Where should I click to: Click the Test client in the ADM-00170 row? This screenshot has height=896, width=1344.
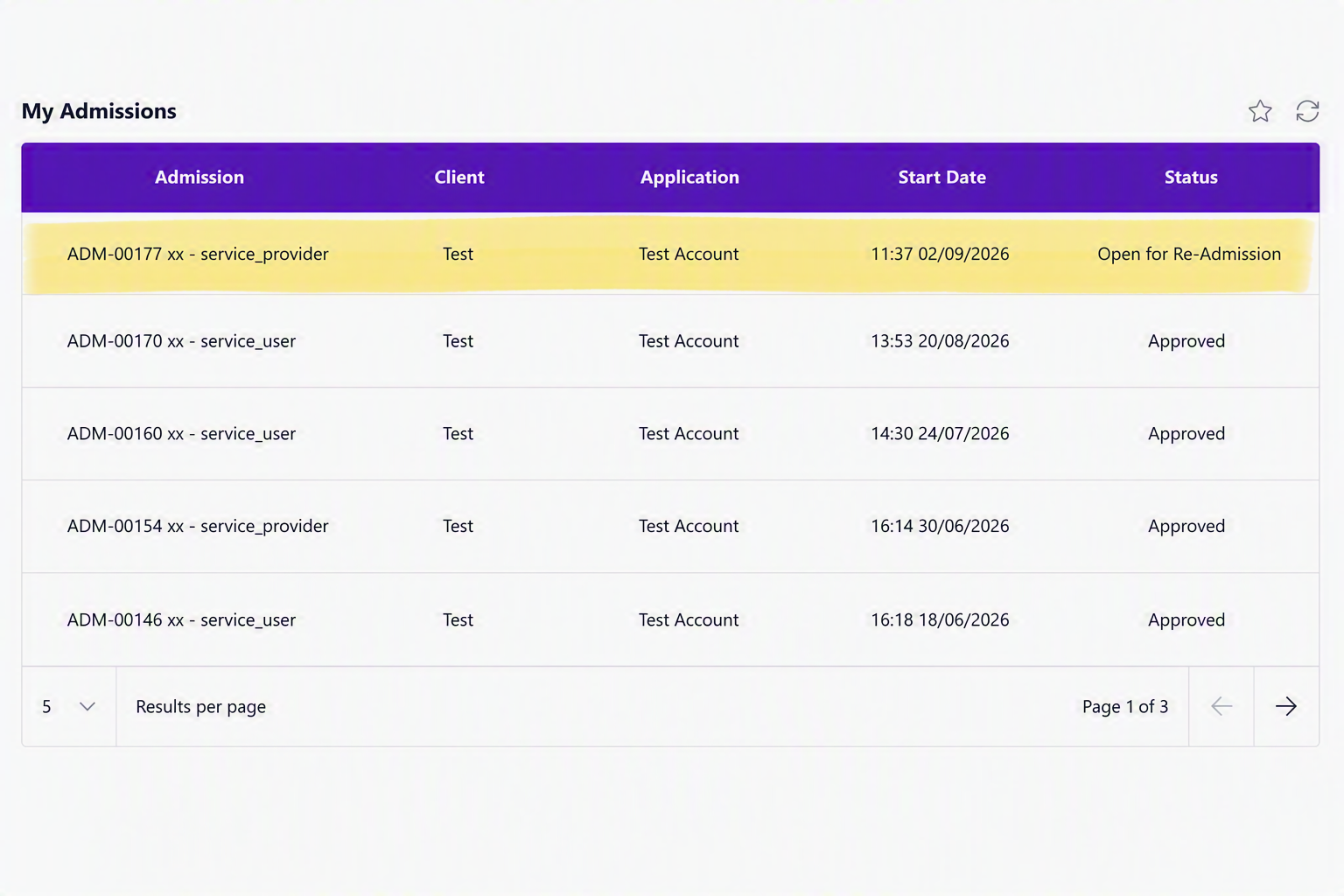pyautogui.click(x=458, y=341)
